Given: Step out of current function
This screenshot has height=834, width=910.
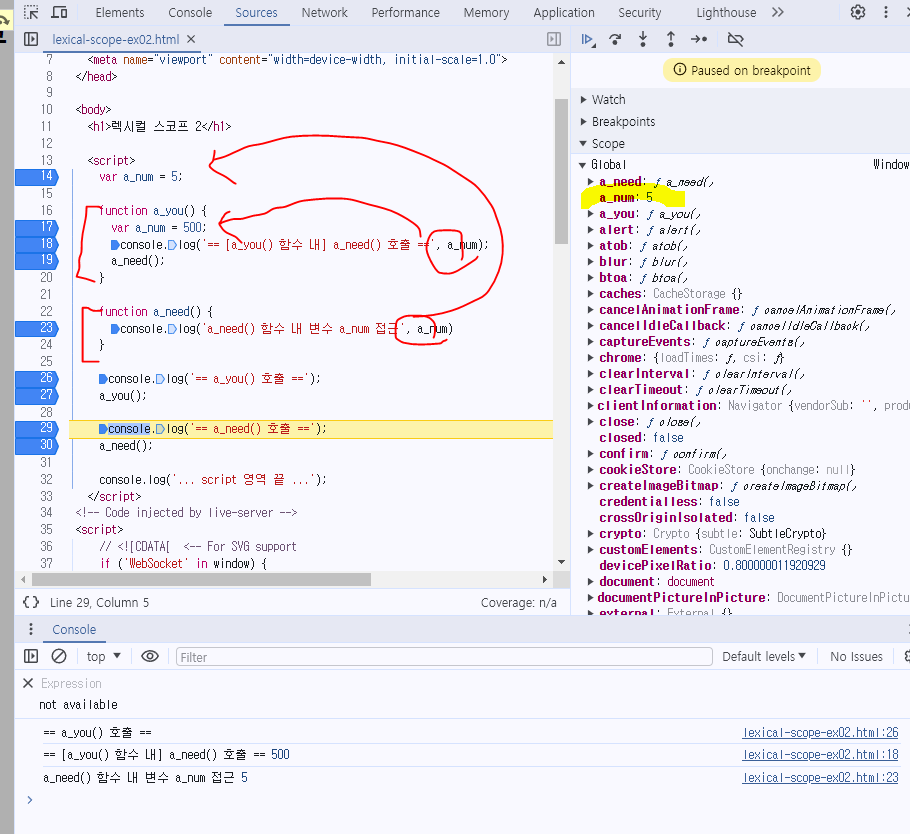Looking at the screenshot, I should pyautogui.click(x=671, y=39).
